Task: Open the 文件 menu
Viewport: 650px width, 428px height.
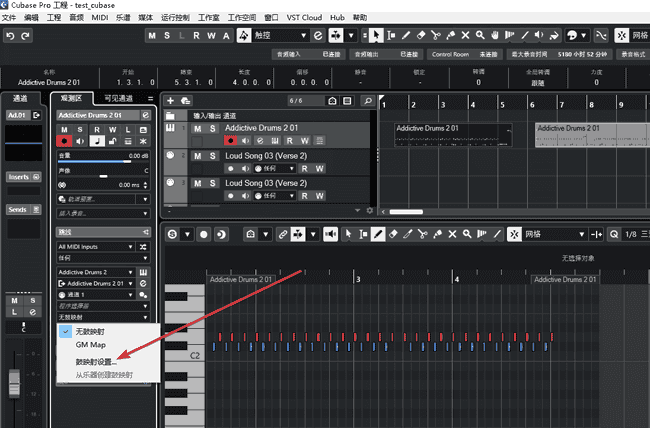Action: coord(9,17)
